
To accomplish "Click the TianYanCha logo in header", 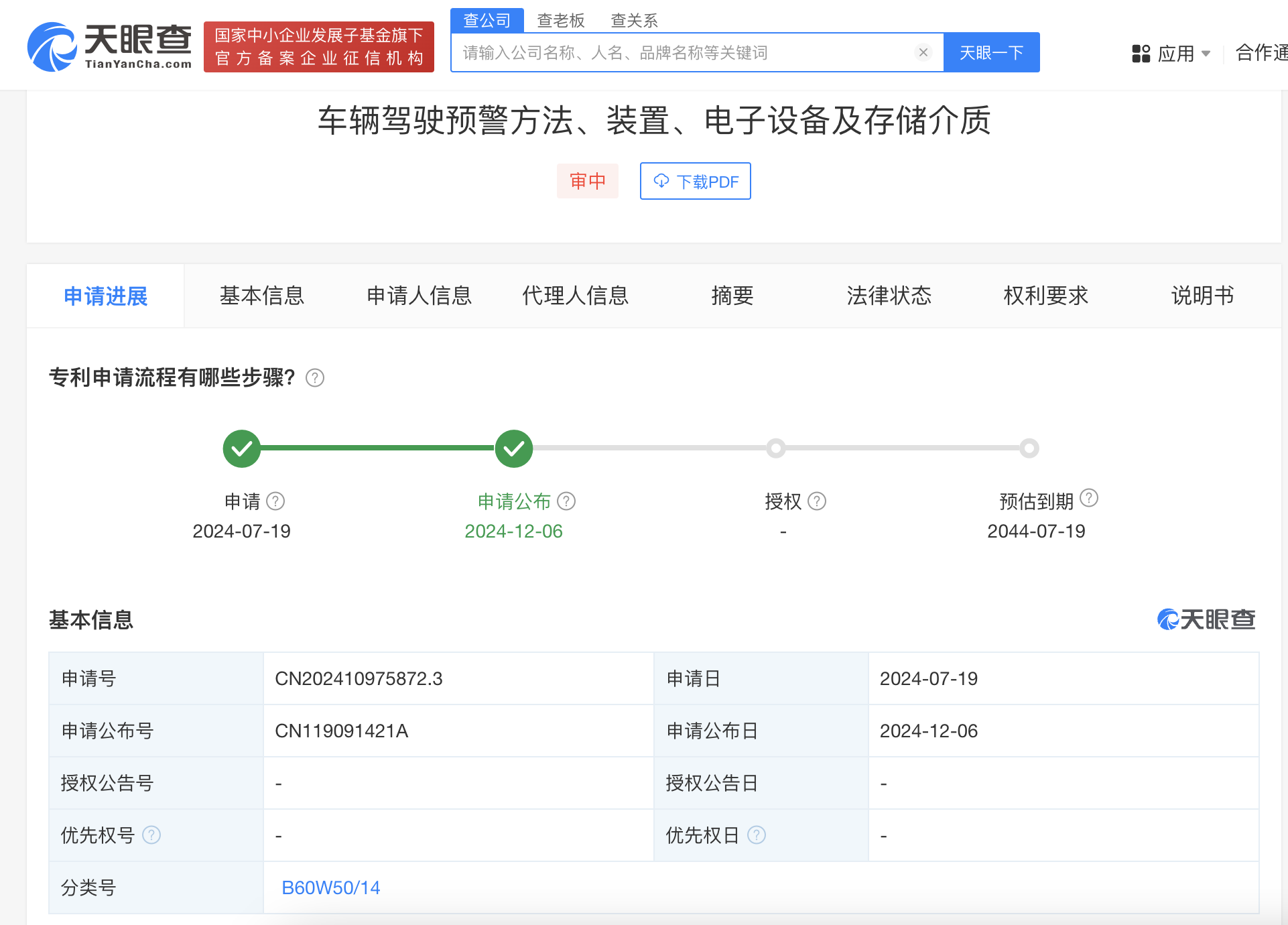I will tap(110, 46).
